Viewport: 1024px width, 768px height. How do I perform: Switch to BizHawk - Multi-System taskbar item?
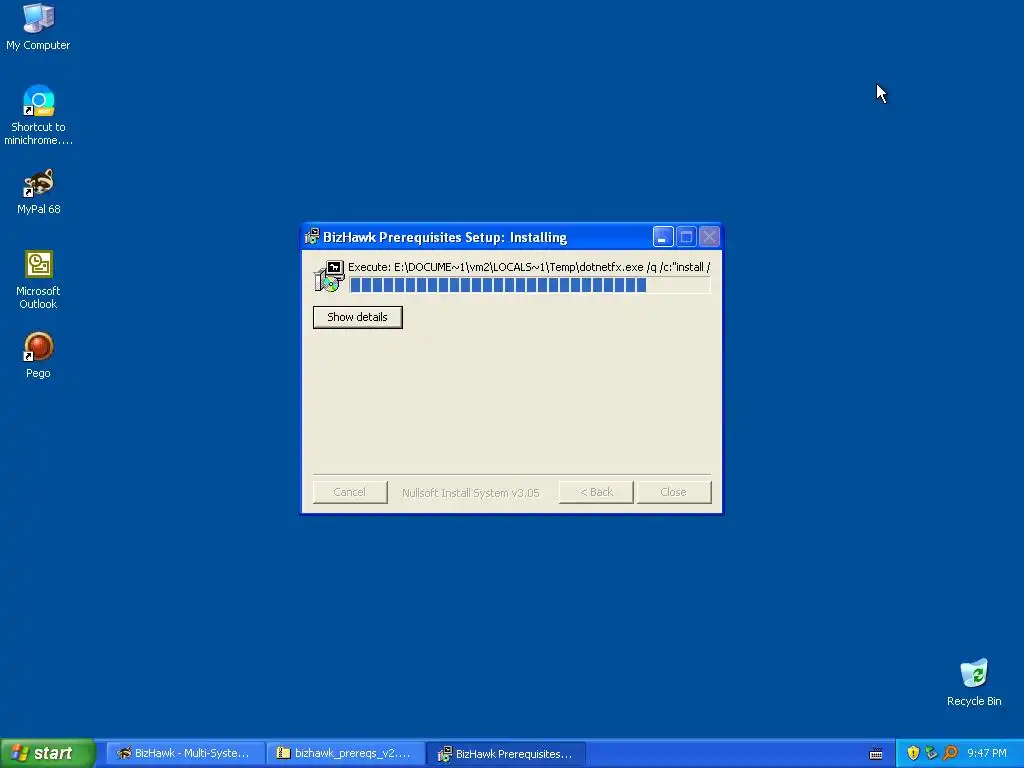click(185, 753)
